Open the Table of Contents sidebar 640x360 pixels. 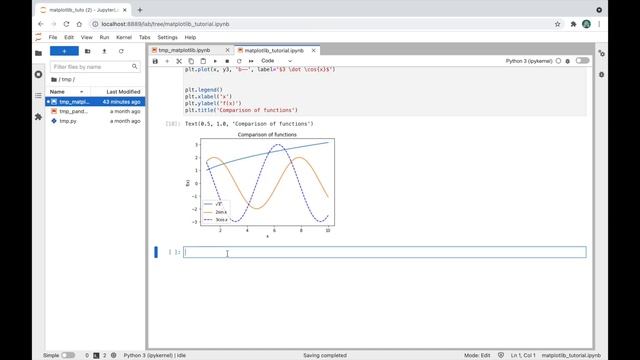pyautogui.click(x=38, y=96)
